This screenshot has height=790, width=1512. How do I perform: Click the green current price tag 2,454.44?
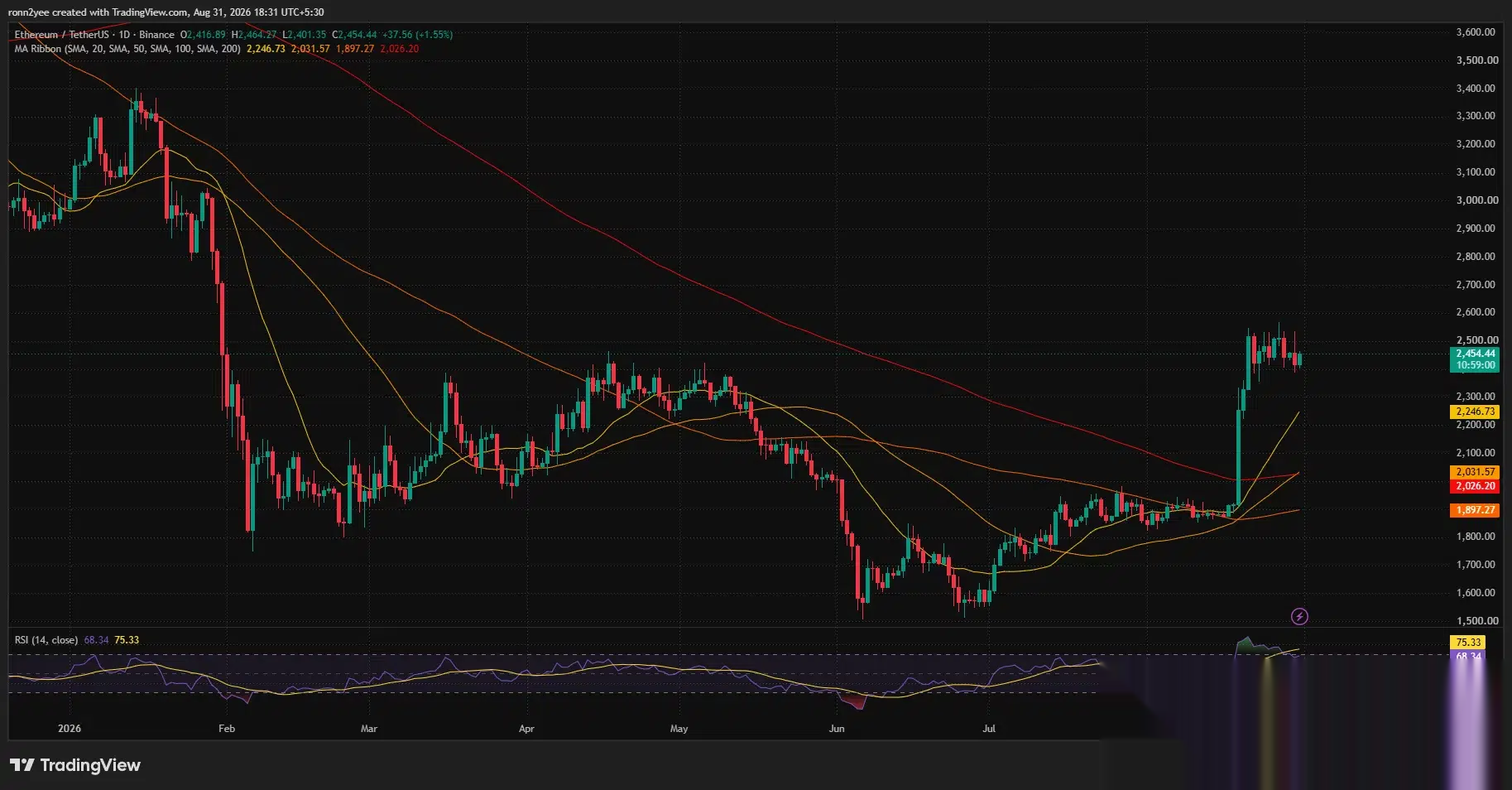pyautogui.click(x=1475, y=359)
